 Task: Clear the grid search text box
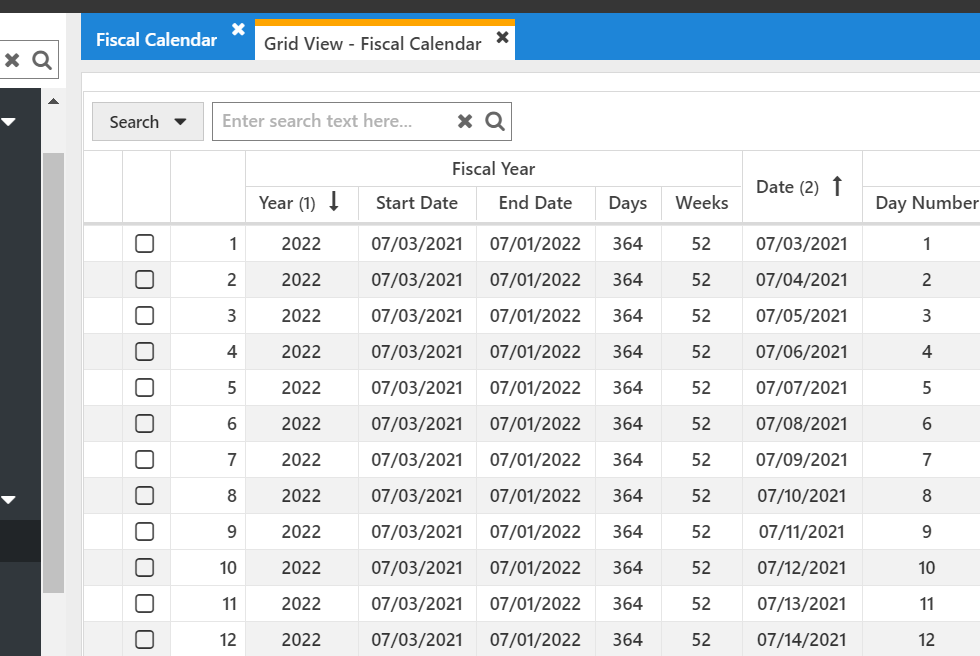coord(465,121)
